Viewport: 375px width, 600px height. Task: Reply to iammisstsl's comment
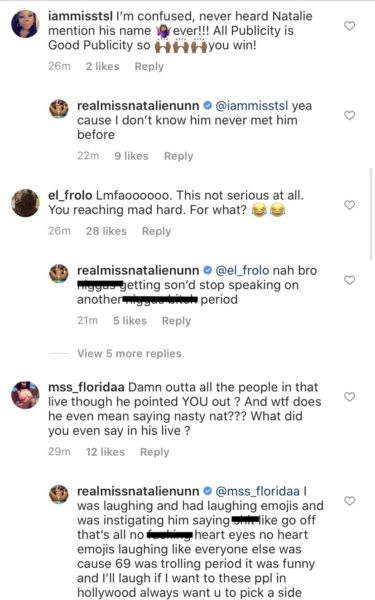[149, 67]
